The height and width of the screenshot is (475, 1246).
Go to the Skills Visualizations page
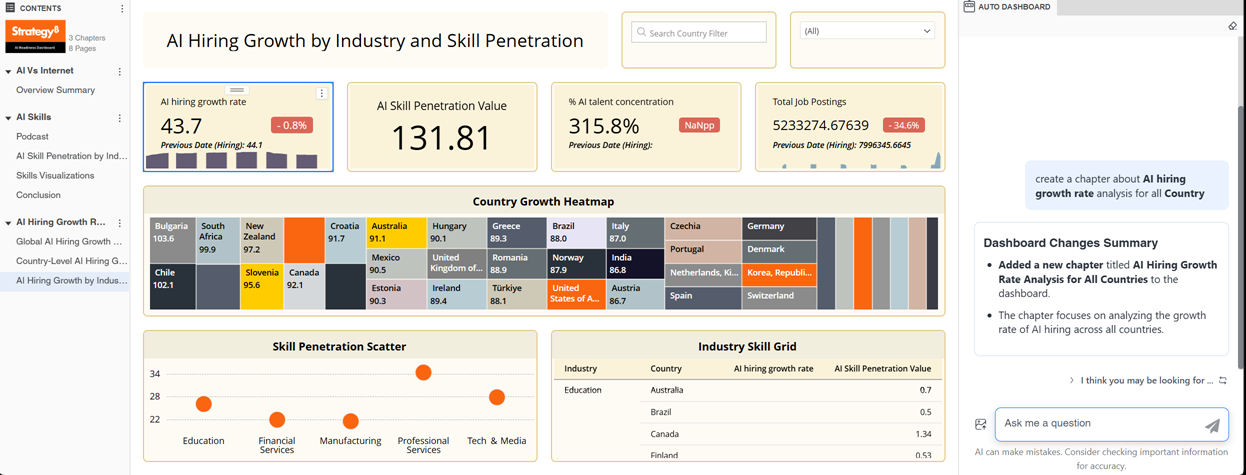55,175
